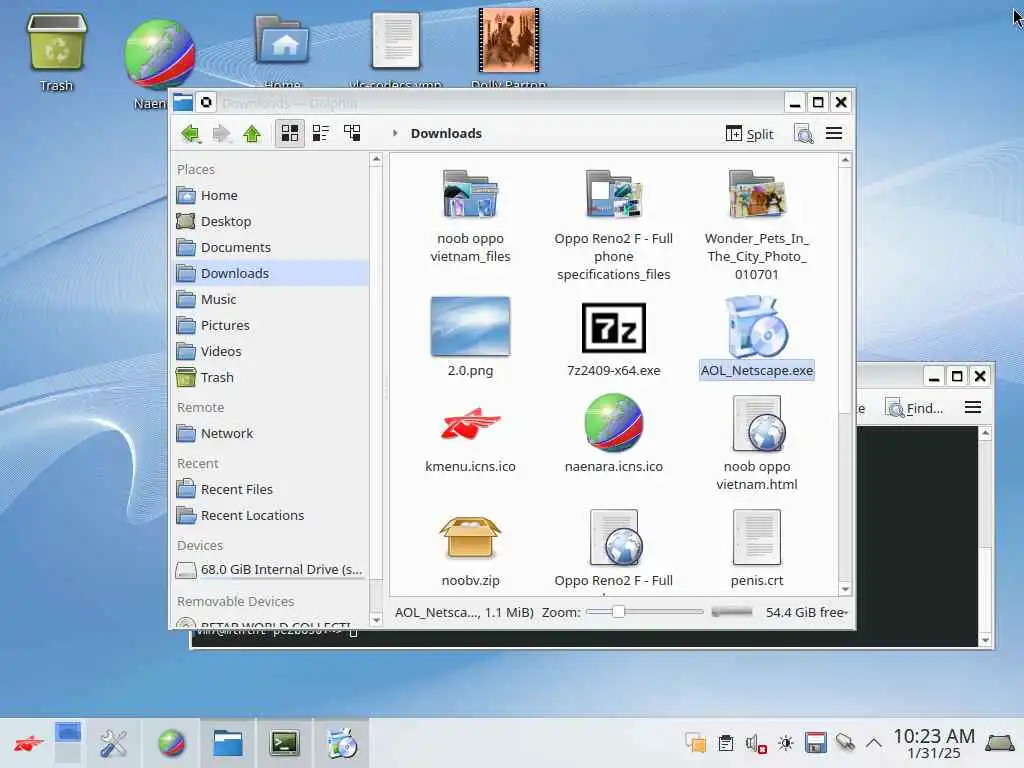Launch Naenara browser from the taskbar

(x=171, y=743)
